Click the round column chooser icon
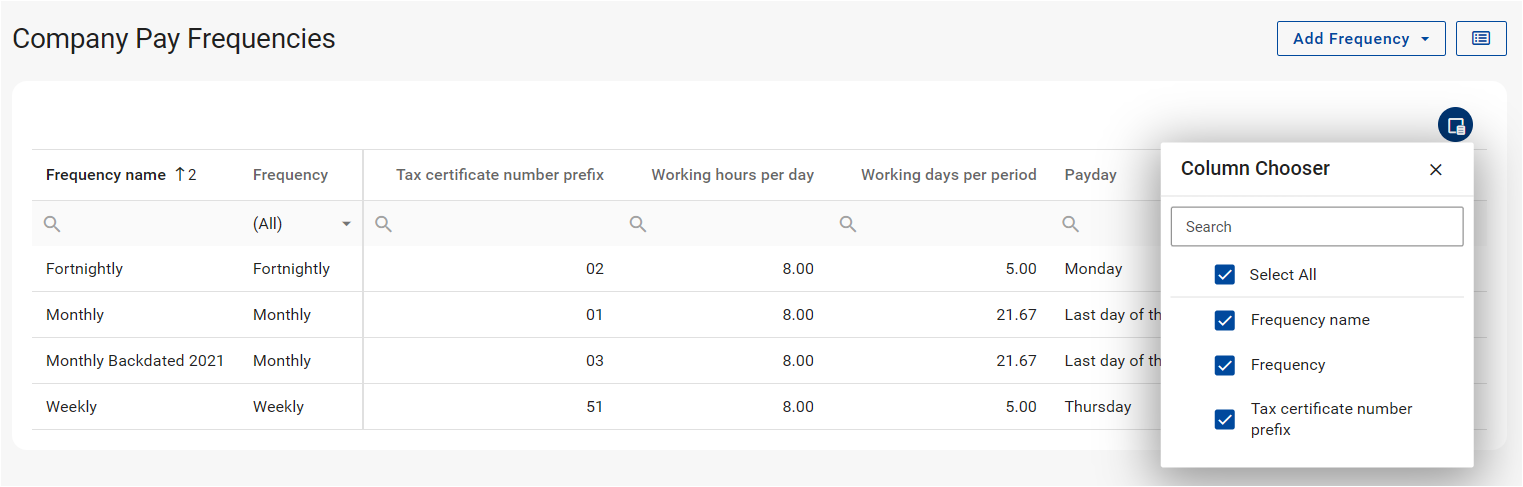The width and height of the screenshot is (1523, 487). point(1455,125)
